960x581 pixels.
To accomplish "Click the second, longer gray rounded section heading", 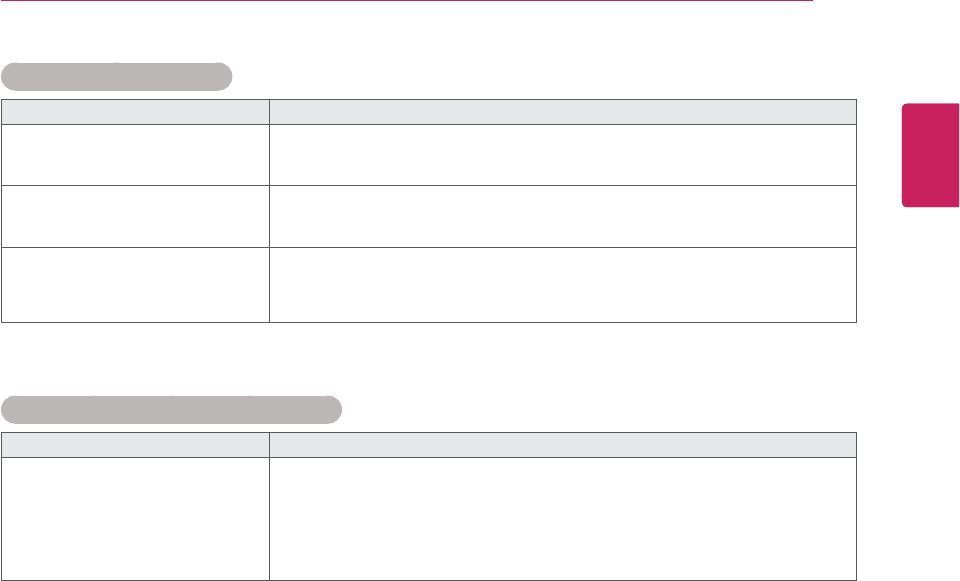I will coord(172,410).
